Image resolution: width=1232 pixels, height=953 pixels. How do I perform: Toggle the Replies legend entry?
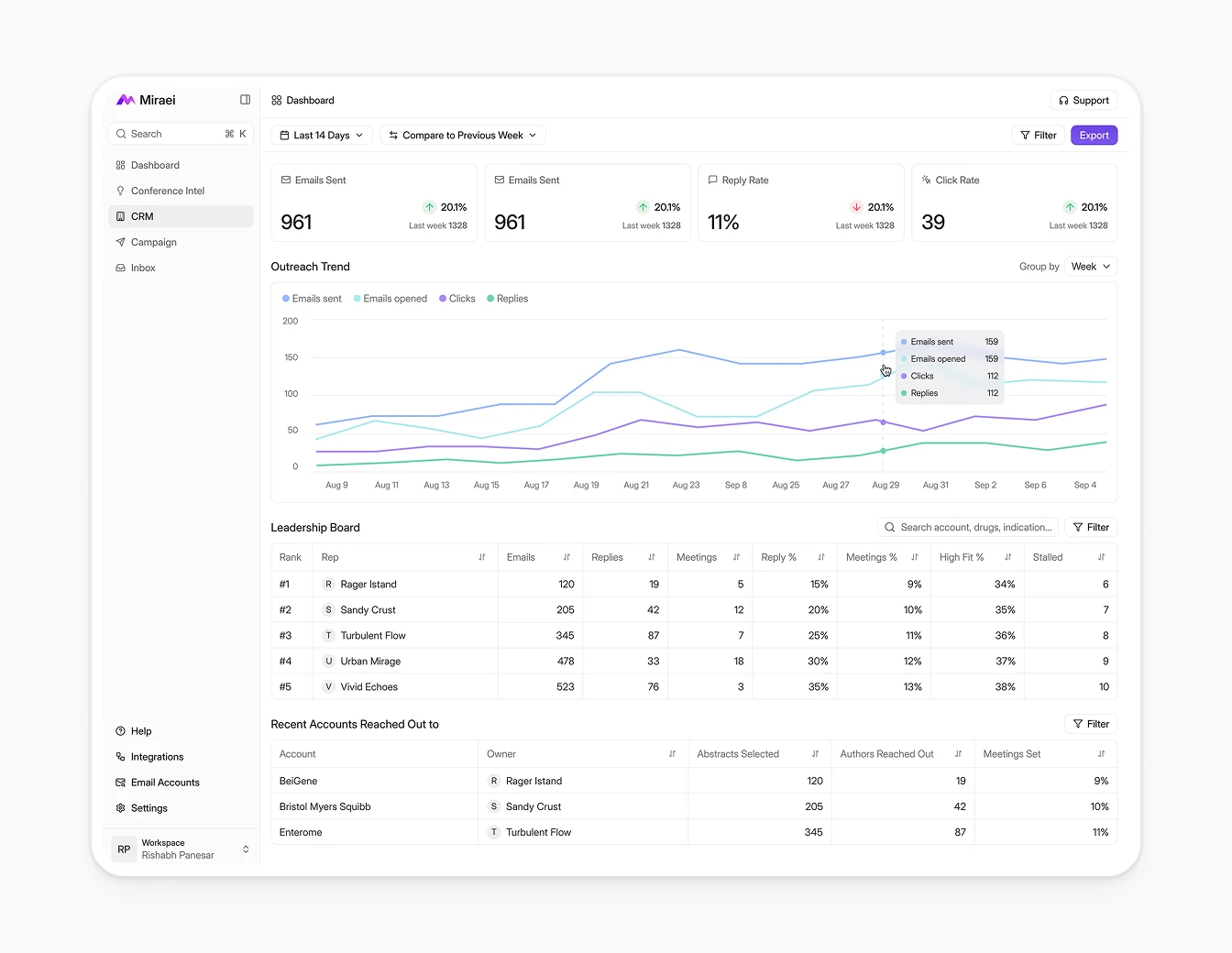click(x=507, y=298)
